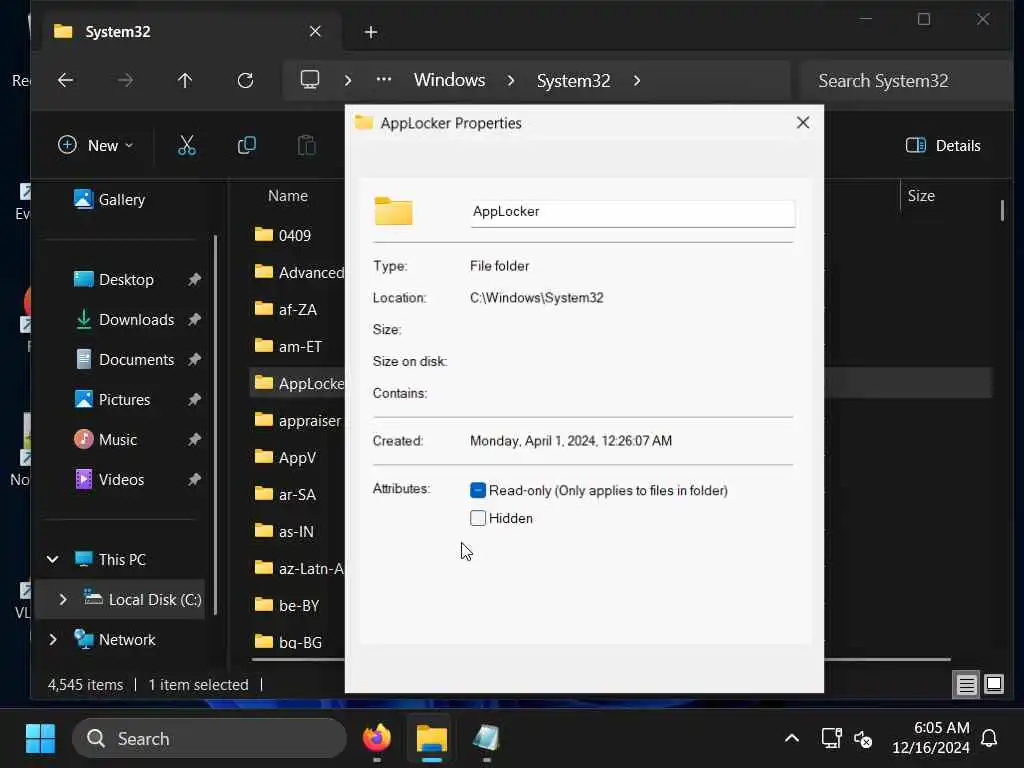Click the System32 breadcrumb segment

pyautogui.click(x=573, y=80)
